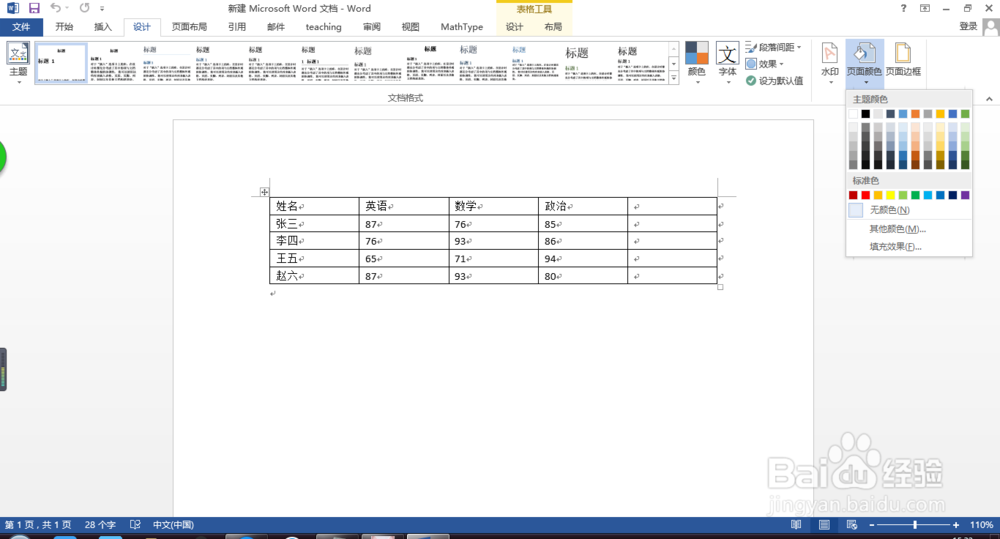Click the Page Color (页面颜色) button

pos(865,62)
